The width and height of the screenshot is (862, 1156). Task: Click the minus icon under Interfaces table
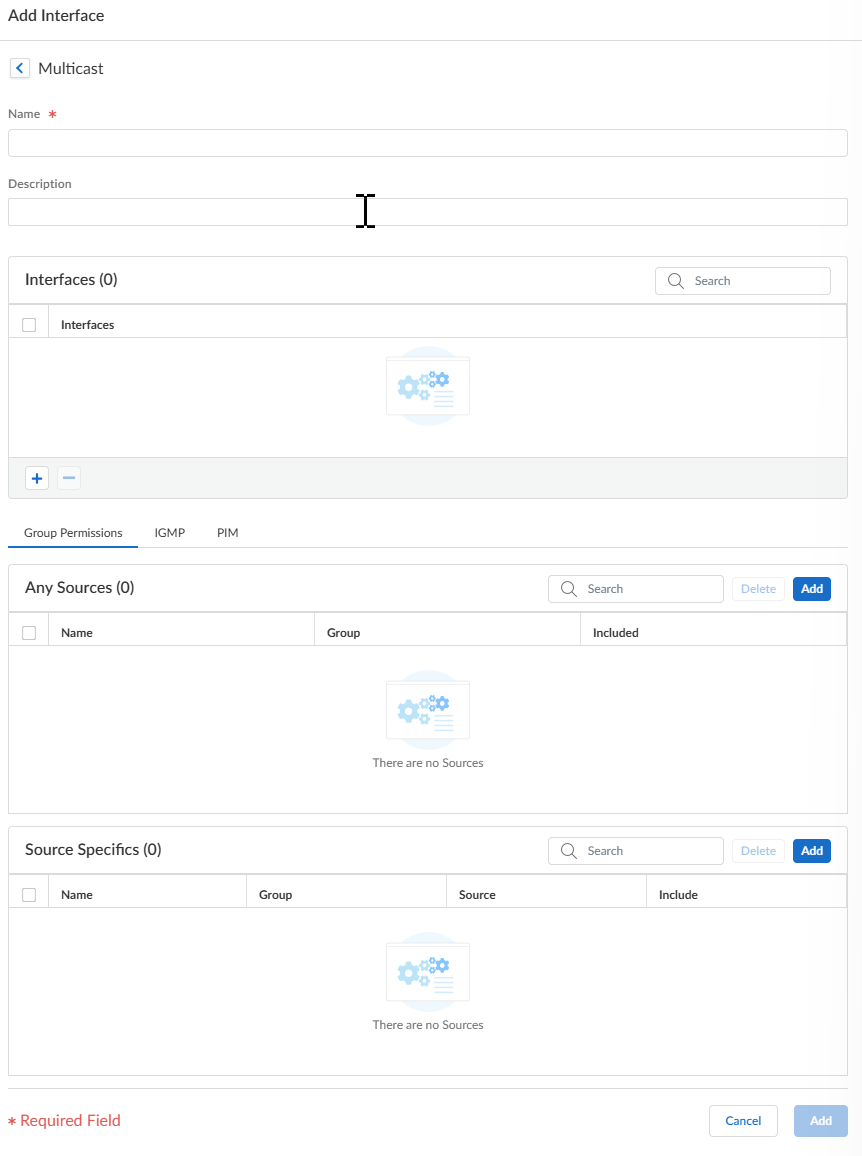pos(69,478)
